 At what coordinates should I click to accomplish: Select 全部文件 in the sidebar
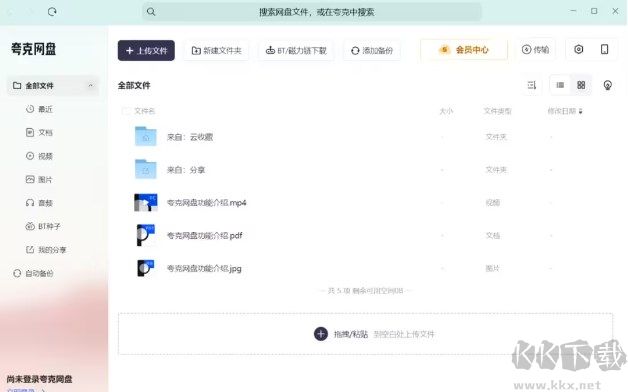tap(52, 85)
